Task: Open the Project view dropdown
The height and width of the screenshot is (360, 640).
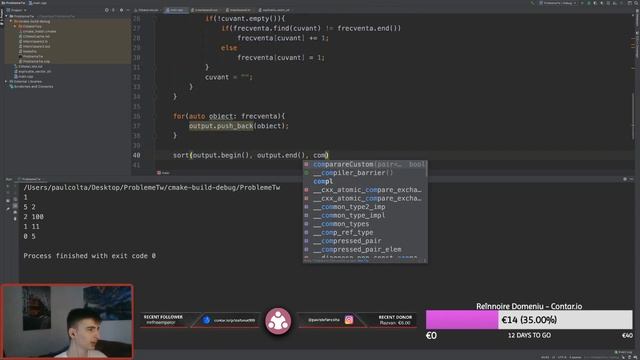Action: pyautogui.click(x=17, y=10)
